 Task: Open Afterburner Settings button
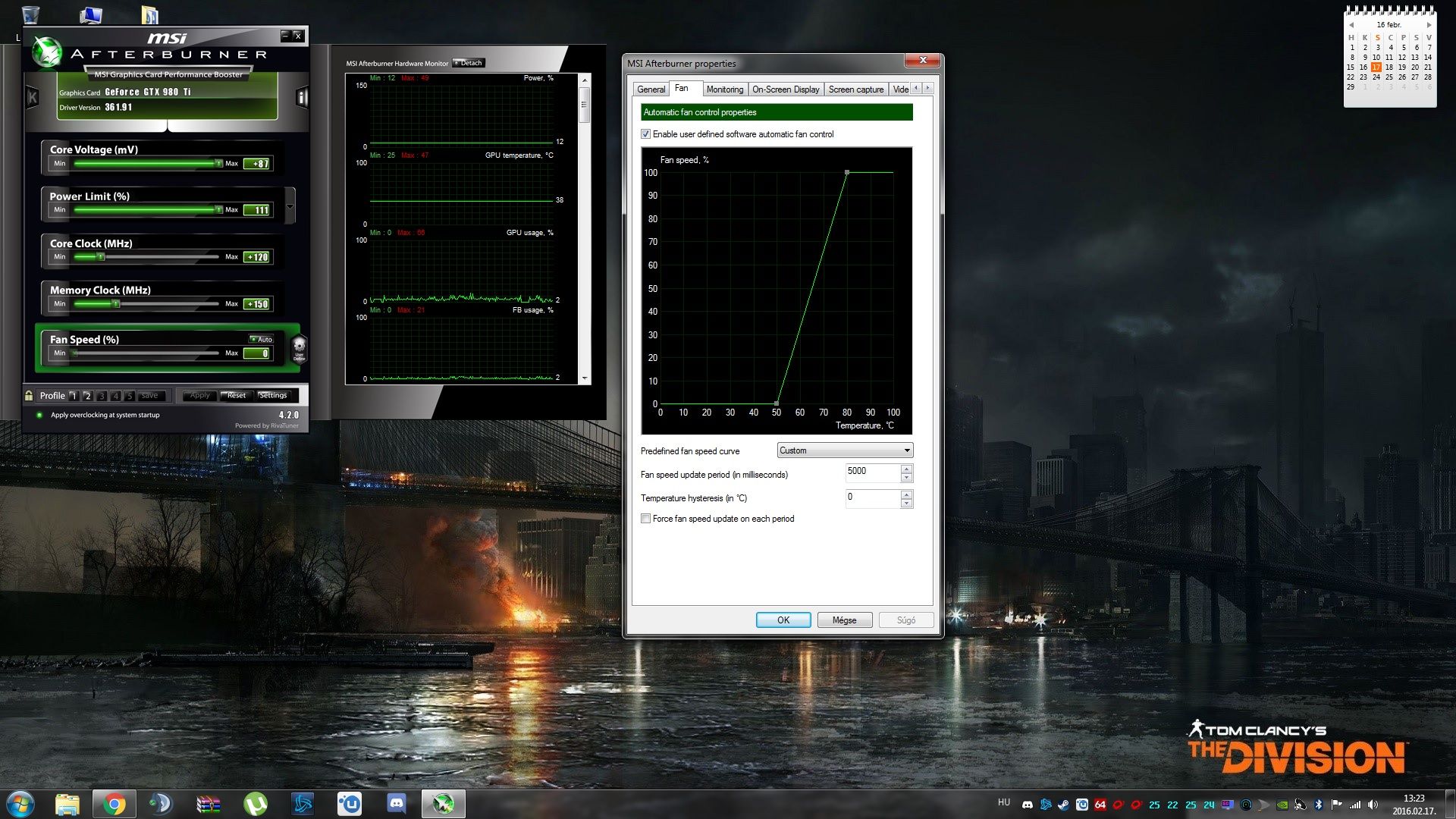[273, 395]
